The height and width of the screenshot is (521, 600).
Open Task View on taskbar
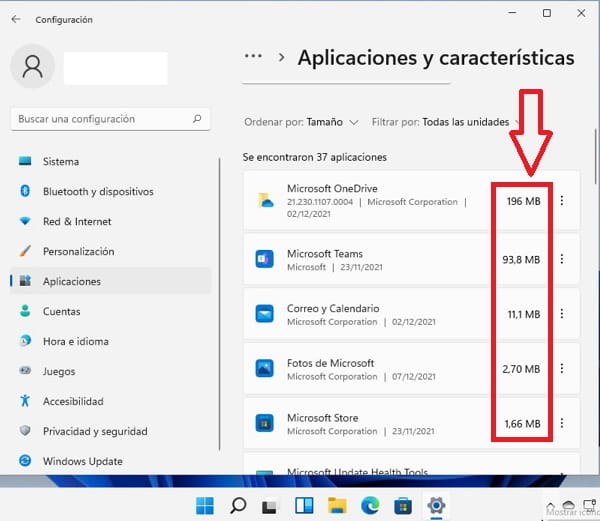(270, 506)
